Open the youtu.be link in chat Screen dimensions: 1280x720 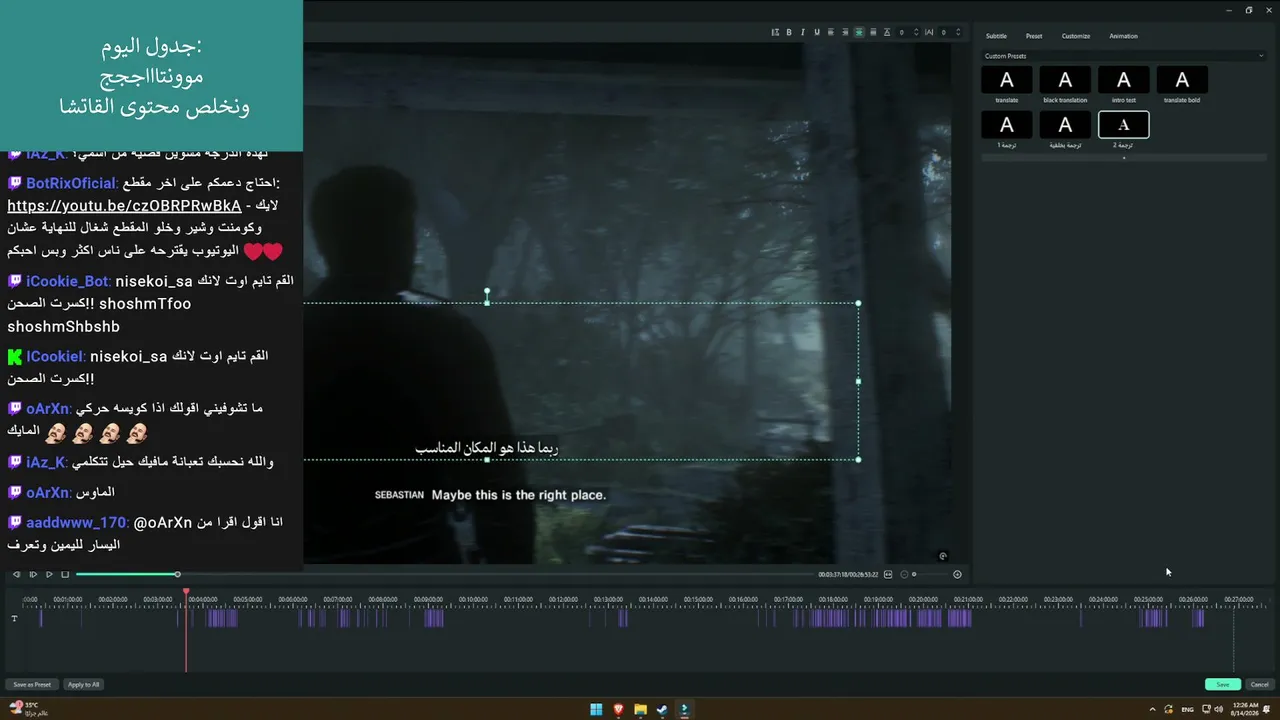click(x=124, y=206)
